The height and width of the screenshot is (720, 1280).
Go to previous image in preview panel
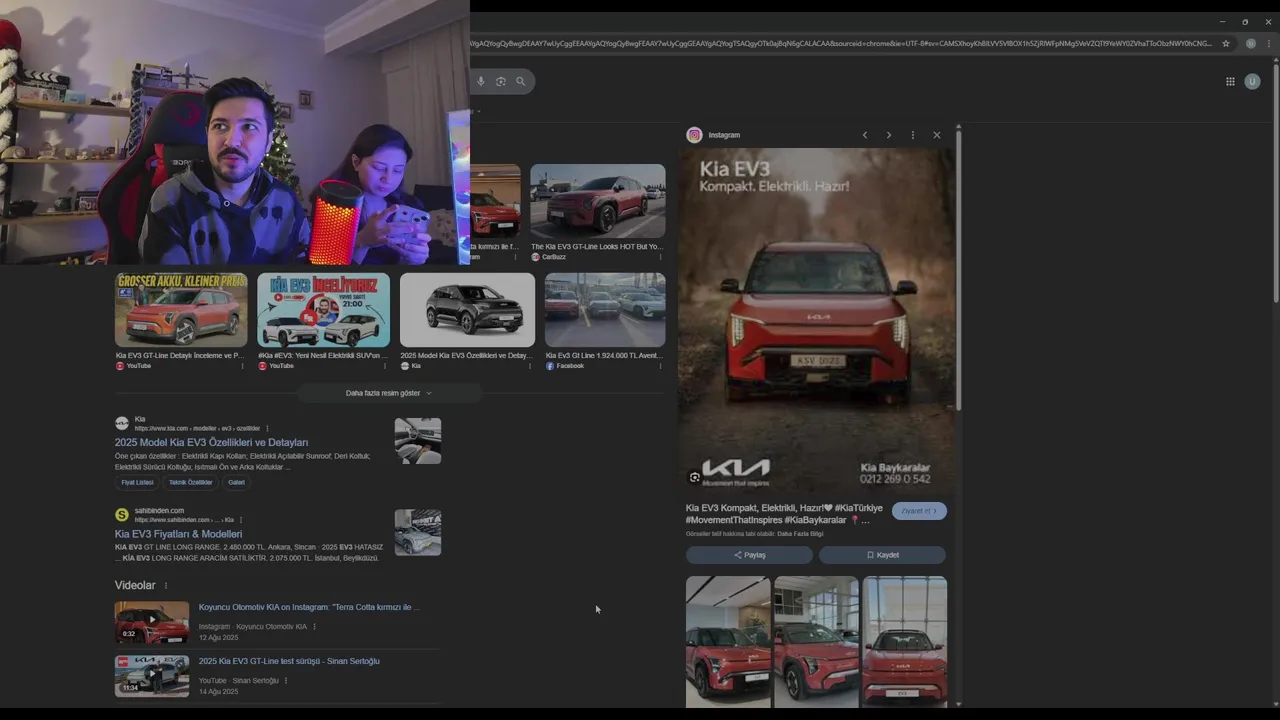865,135
